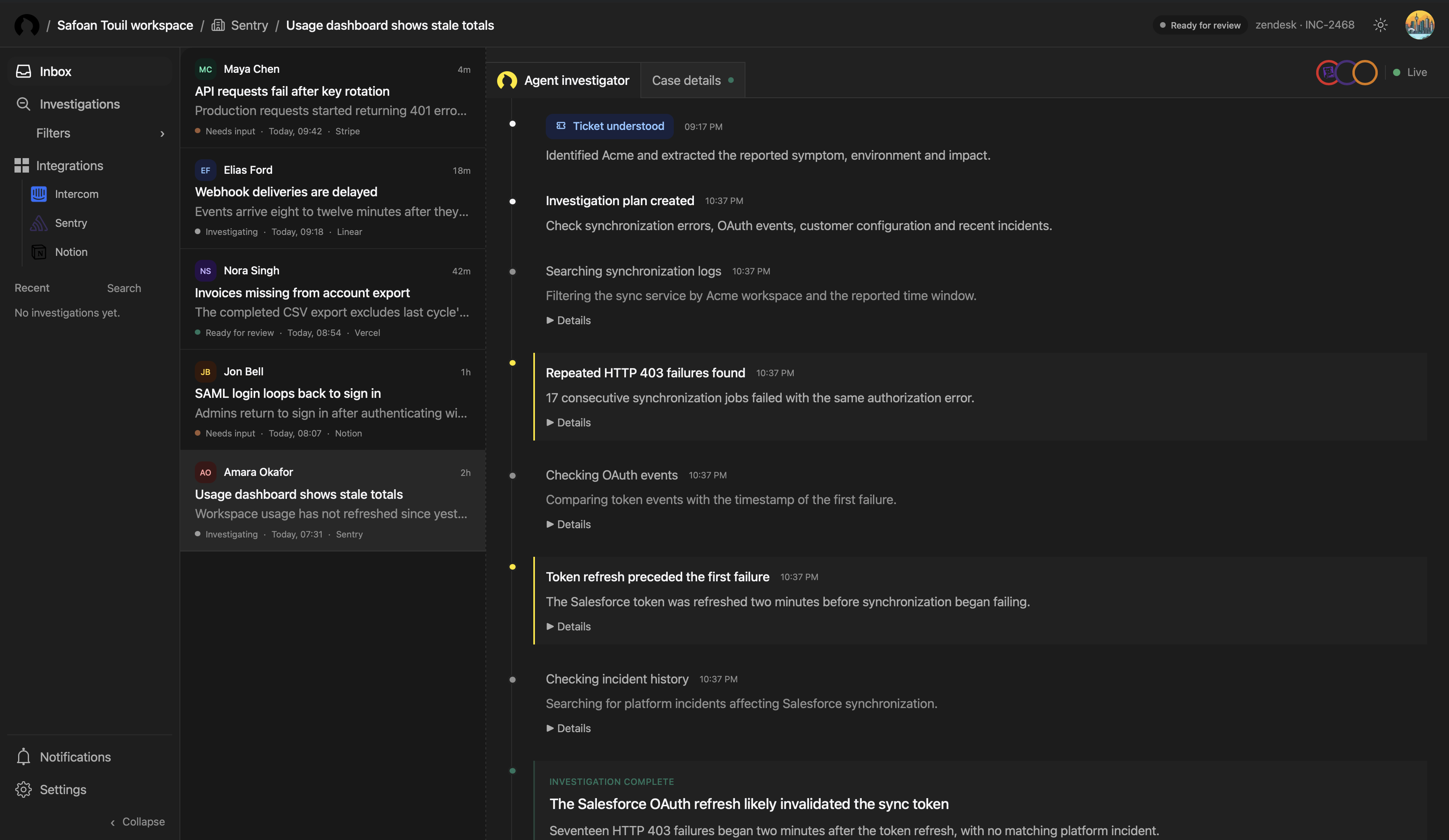Switch to the Case details tab
The height and width of the screenshot is (840, 1449).
click(x=692, y=80)
